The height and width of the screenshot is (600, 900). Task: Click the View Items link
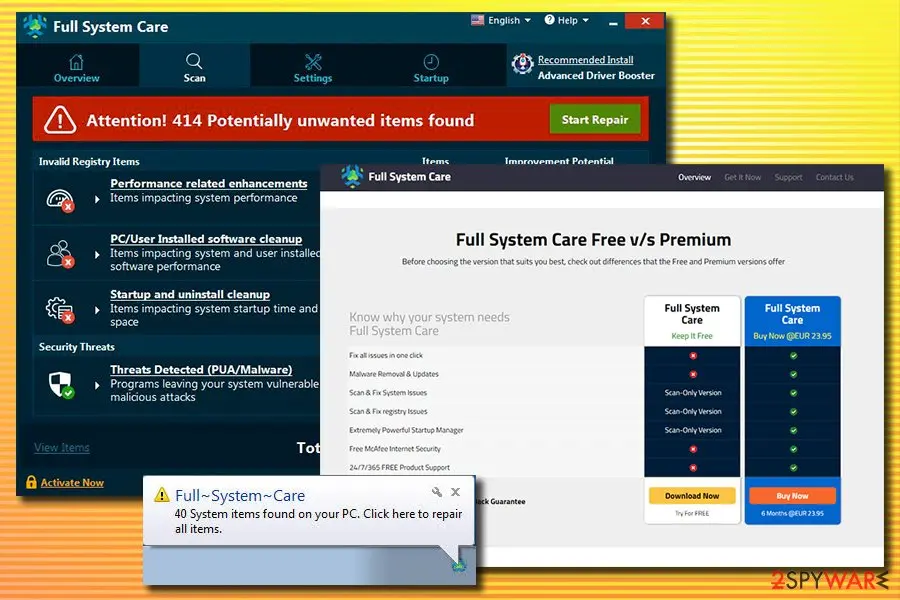pyautogui.click(x=61, y=447)
